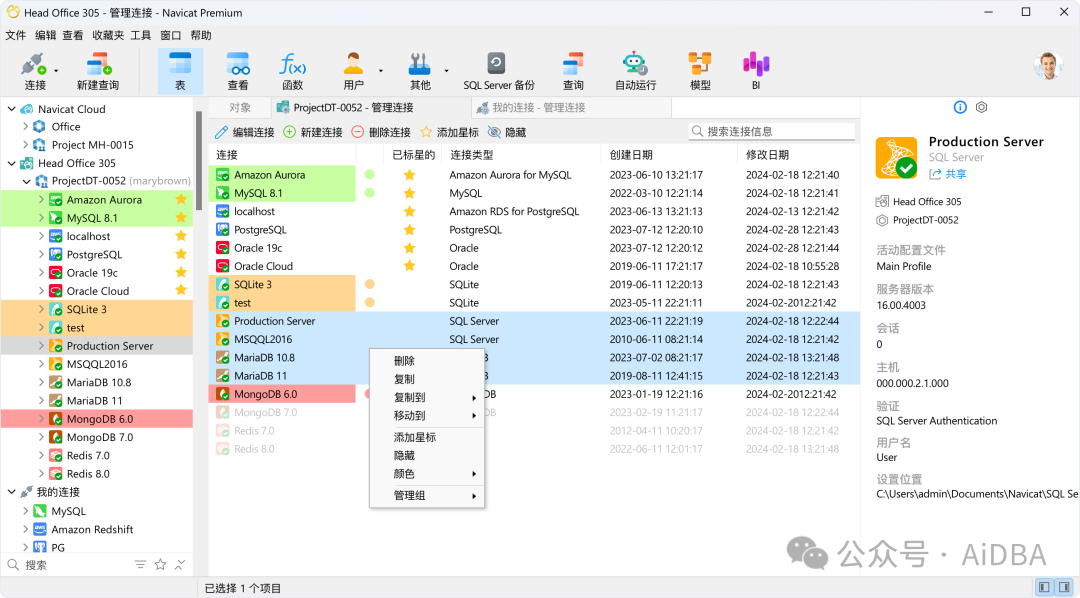Click the 函数 function toolbar icon
This screenshot has width=1080, height=598.
click(x=292, y=64)
